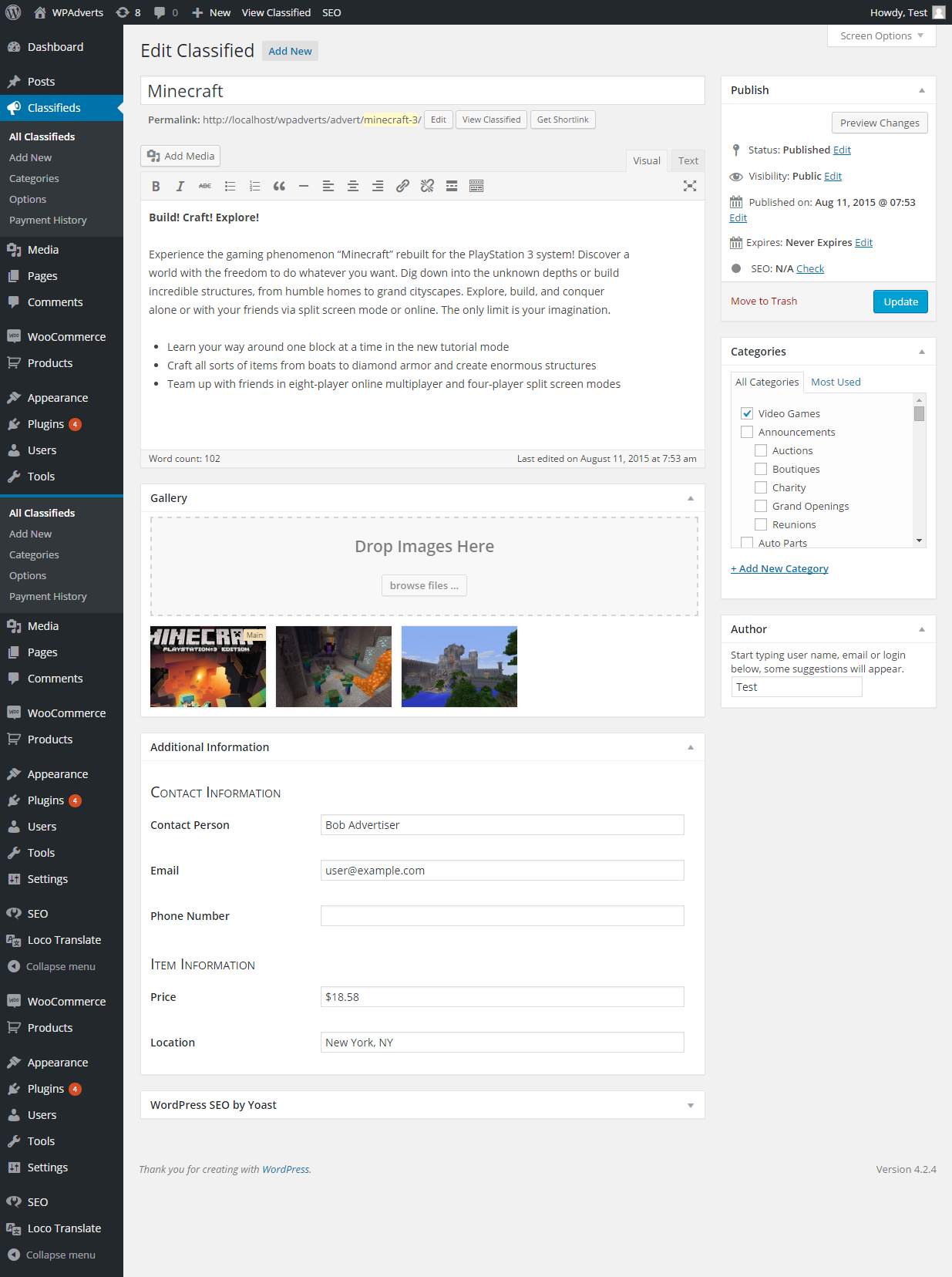Align text right in editor

(x=378, y=186)
